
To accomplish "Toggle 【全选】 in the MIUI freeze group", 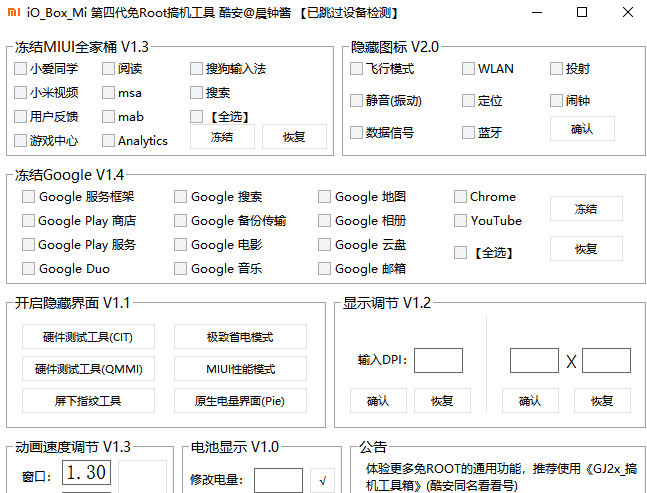I will (x=196, y=116).
